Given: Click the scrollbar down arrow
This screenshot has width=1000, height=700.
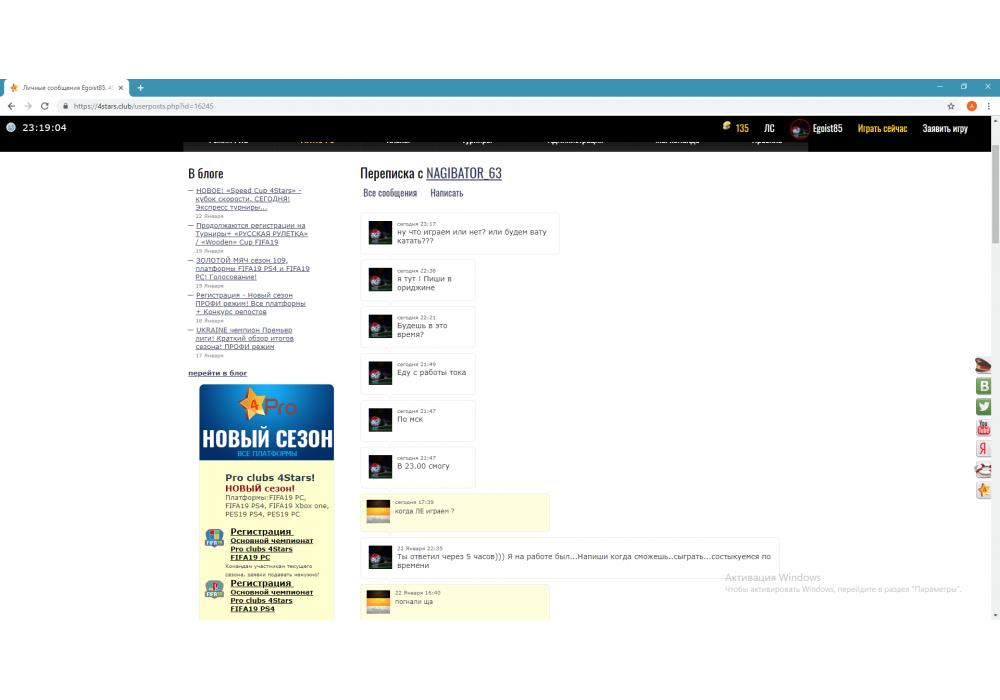Looking at the screenshot, I should [995, 615].
